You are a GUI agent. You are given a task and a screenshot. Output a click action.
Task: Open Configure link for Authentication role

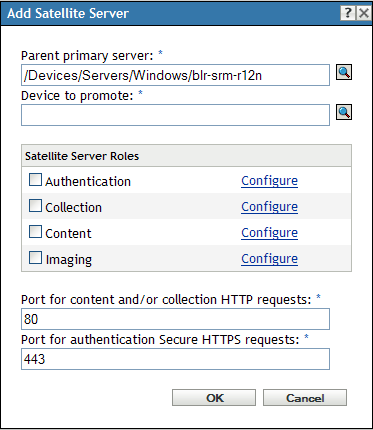tap(269, 181)
